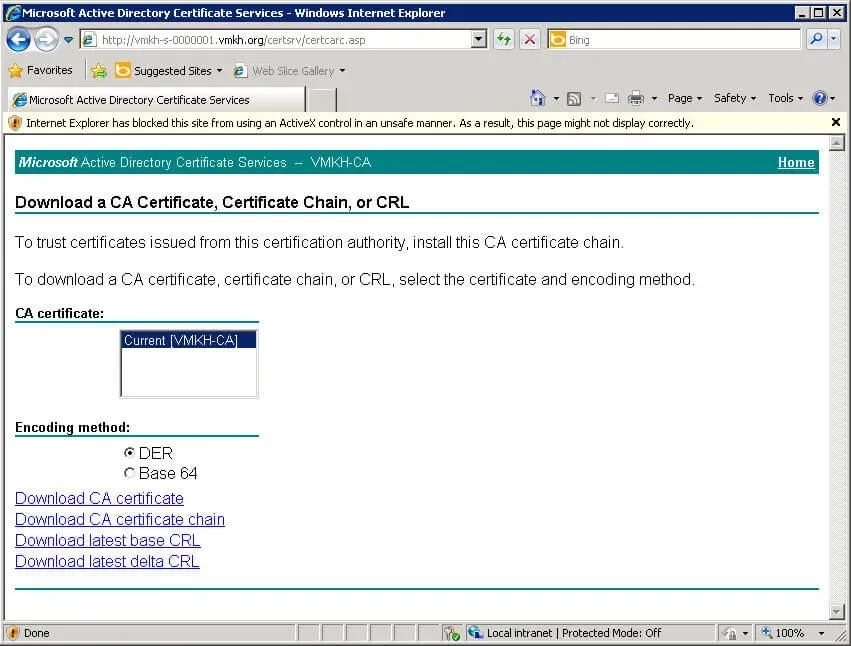Click the scrollbar up arrow

click(x=836, y=143)
